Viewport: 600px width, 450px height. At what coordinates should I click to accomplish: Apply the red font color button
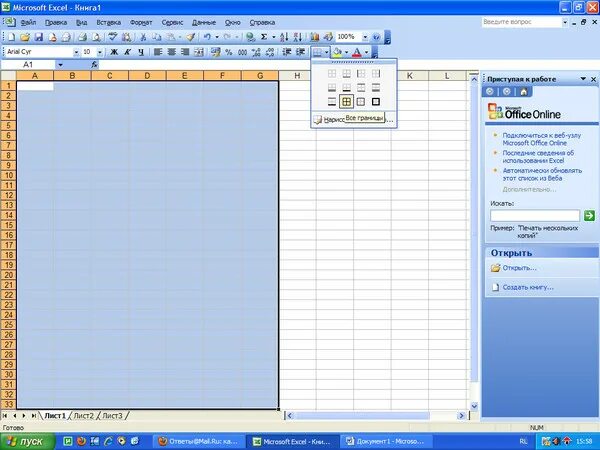point(357,52)
